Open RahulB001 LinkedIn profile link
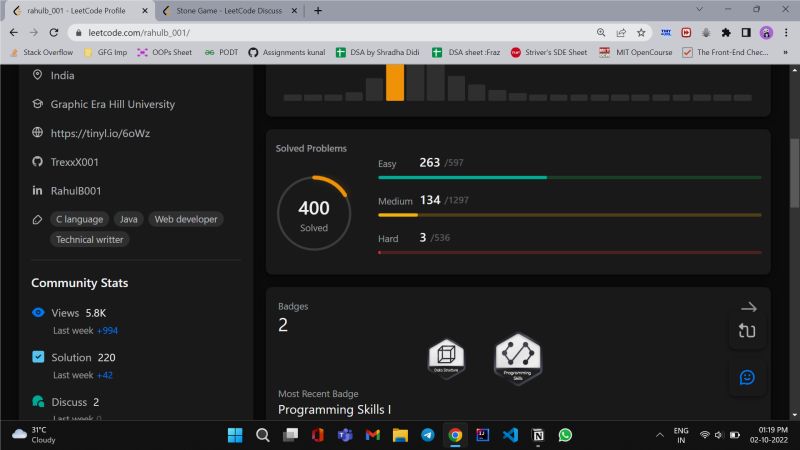Viewport: 800px width, 450px height. (76, 191)
